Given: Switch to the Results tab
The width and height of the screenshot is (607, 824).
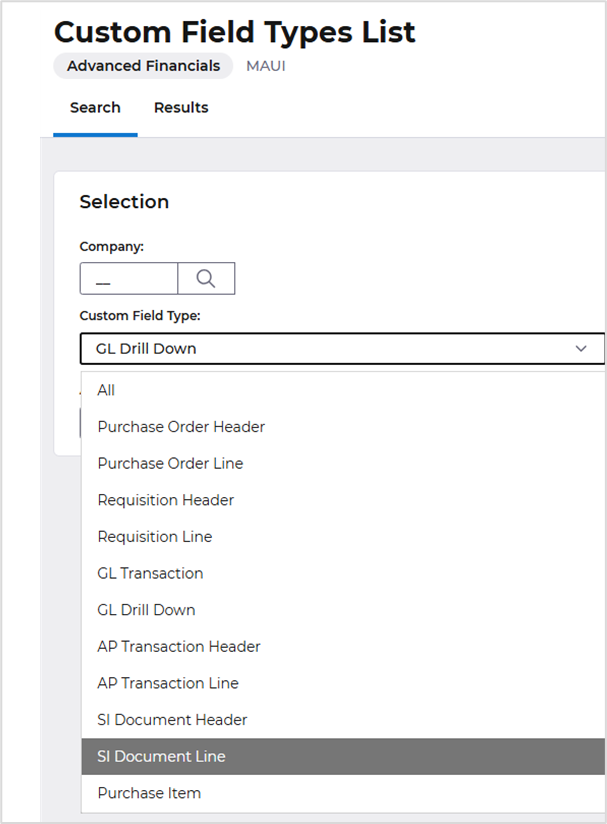Looking at the screenshot, I should point(181,108).
